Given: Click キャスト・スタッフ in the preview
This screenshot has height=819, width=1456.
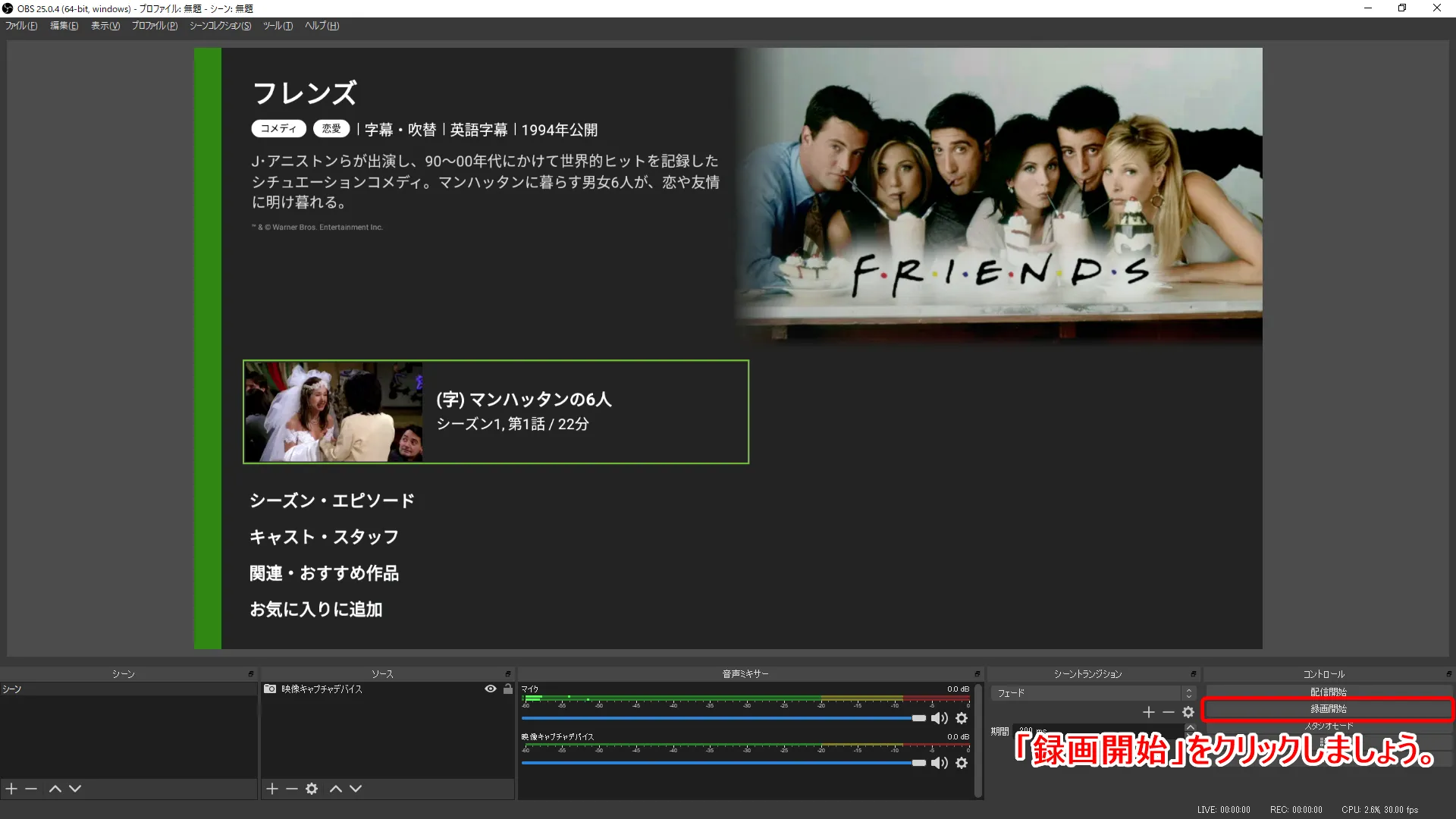Looking at the screenshot, I should click(x=325, y=537).
